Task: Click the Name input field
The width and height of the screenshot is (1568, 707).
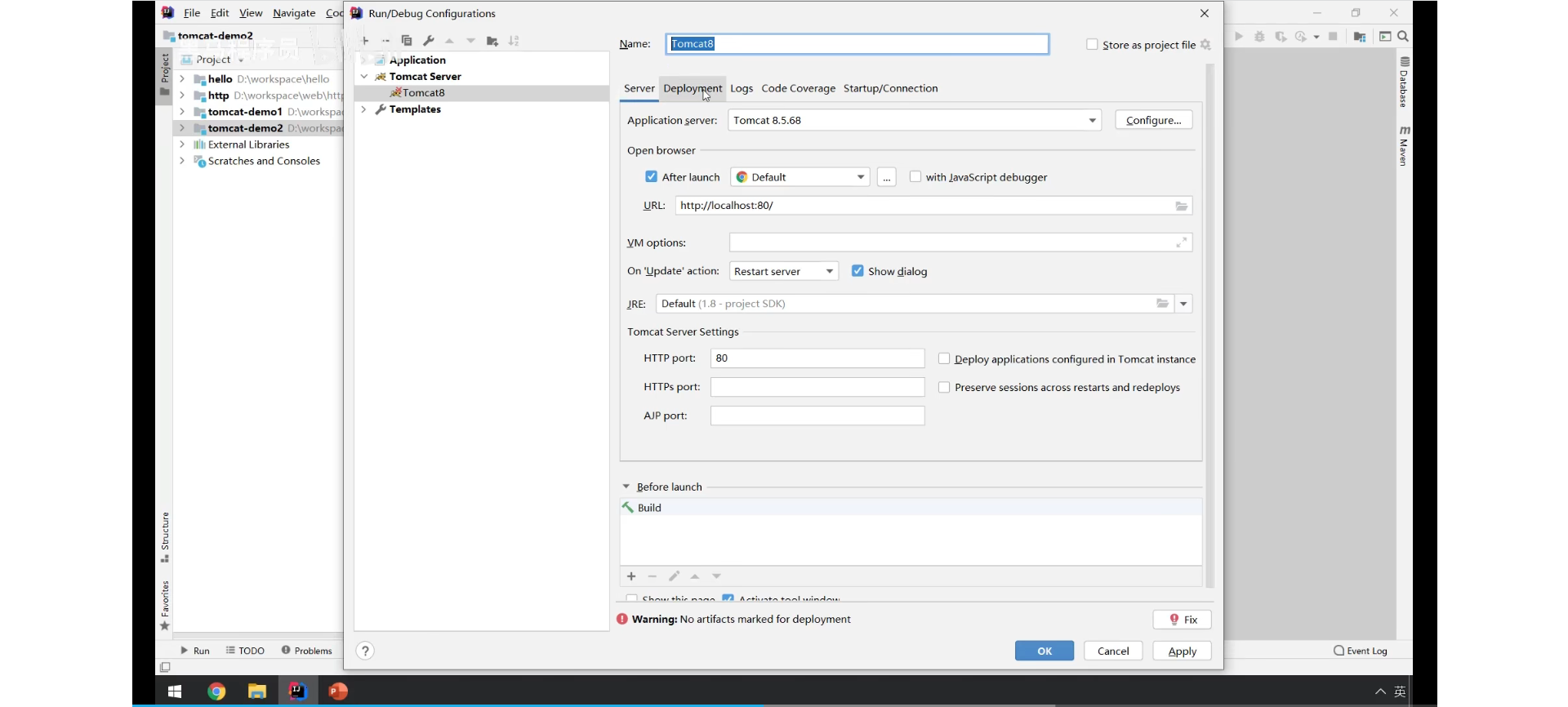Action: click(x=857, y=44)
